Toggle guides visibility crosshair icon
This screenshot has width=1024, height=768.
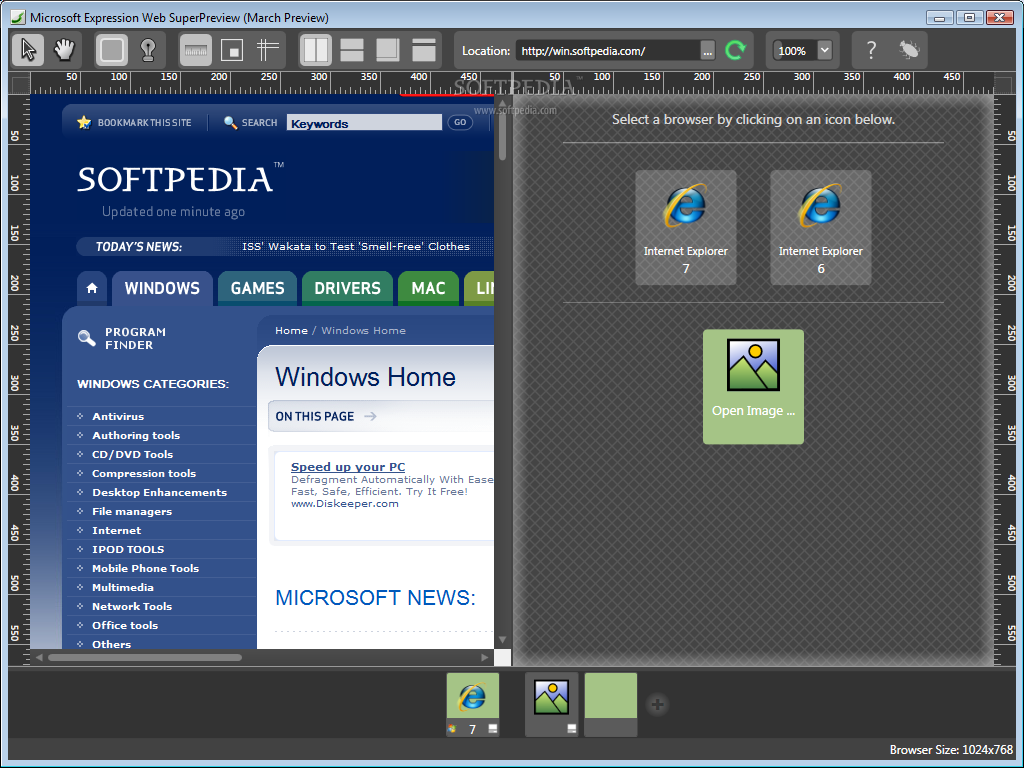click(x=268, y=50)
